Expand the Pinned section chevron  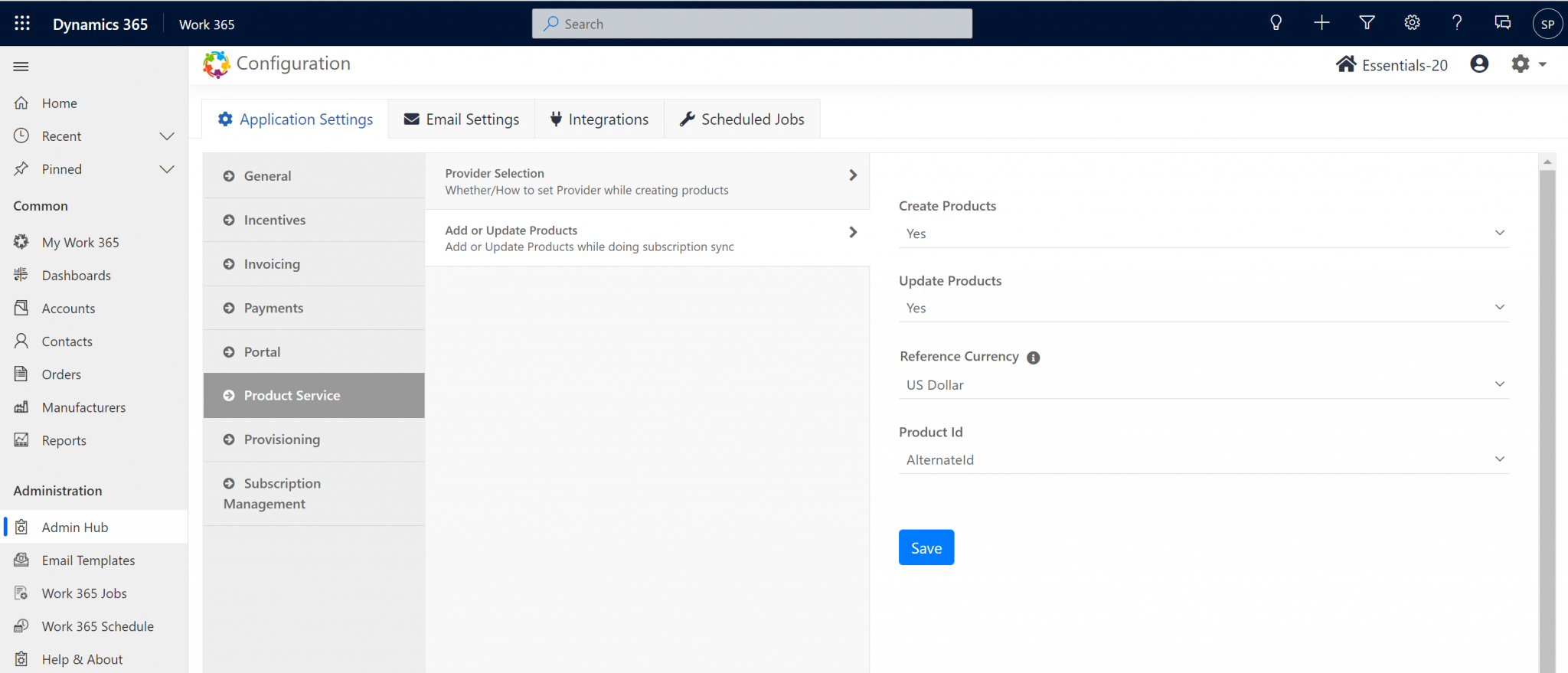(167, 169)
